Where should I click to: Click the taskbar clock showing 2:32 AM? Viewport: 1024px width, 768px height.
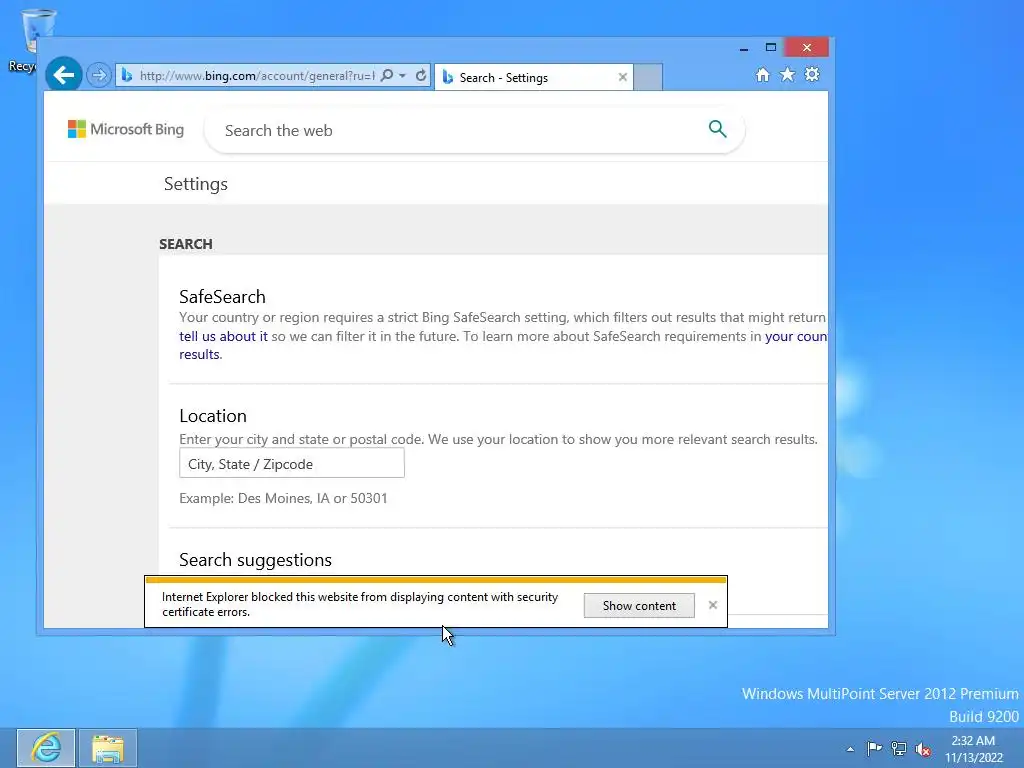click(973, 748)
